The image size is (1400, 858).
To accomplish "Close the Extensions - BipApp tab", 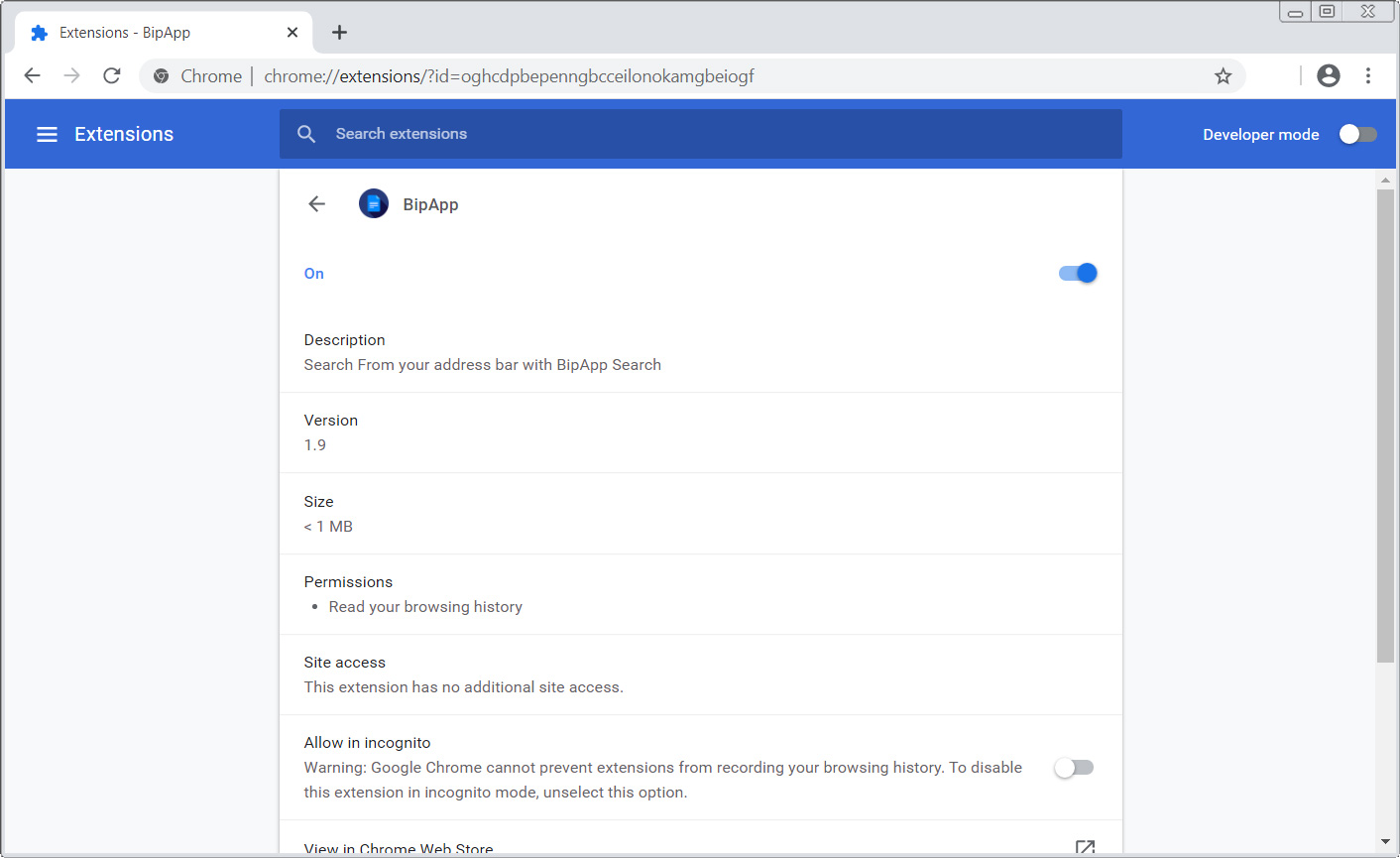I will pos(292,33).
